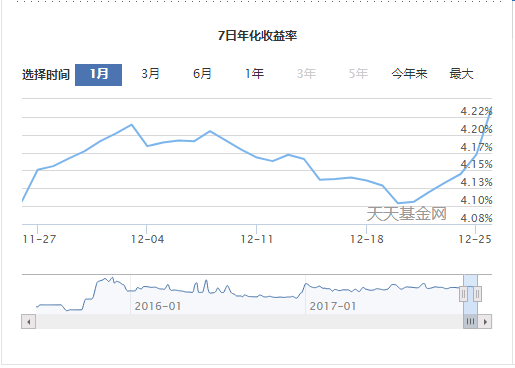The height and width of the screenshot is (368, 515).
Task: Choose the 最大 time range
Action: click(x=461, y=74)
